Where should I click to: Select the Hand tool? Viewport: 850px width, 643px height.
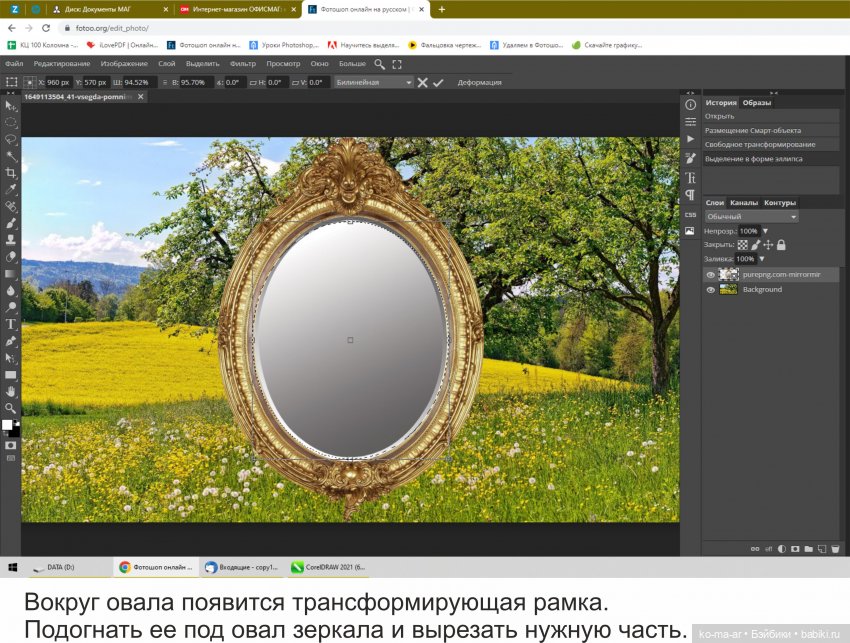pyautogui.click(x=11, y=392)
